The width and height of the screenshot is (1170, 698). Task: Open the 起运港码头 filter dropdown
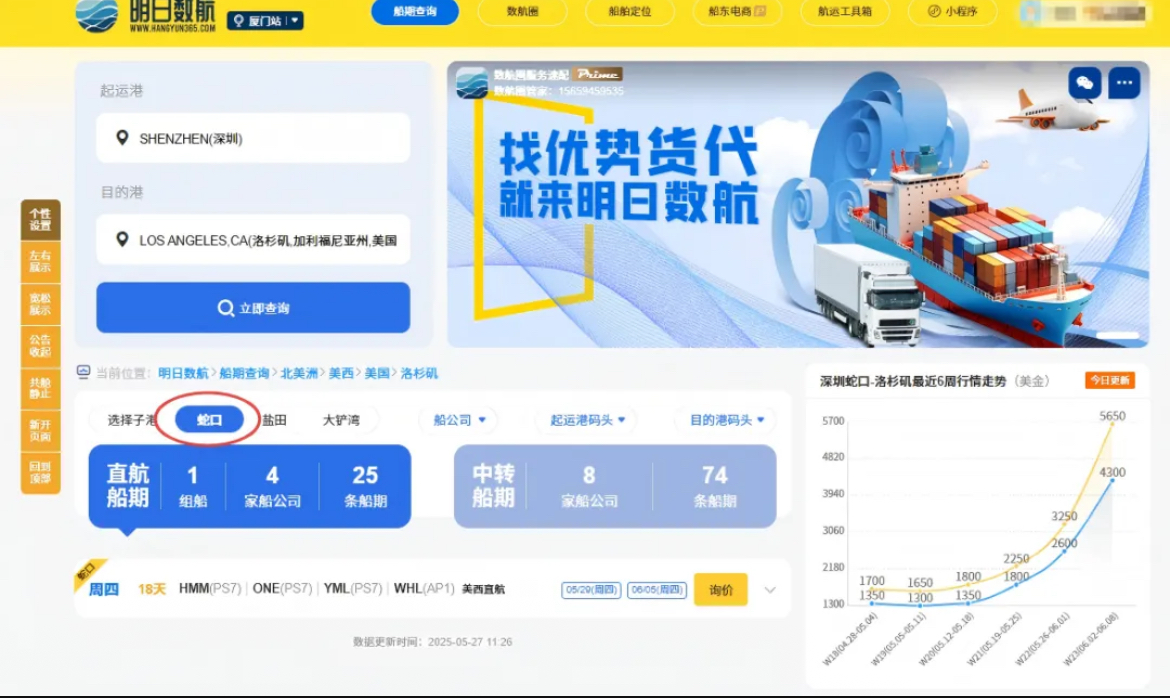coord(587,420)
